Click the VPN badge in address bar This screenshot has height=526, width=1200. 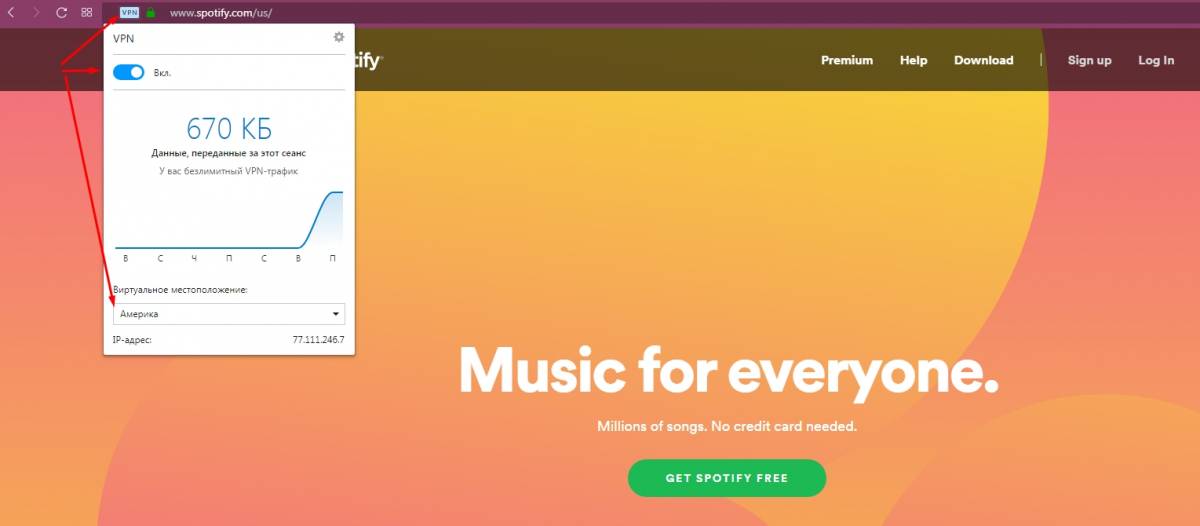click(129, 13)
